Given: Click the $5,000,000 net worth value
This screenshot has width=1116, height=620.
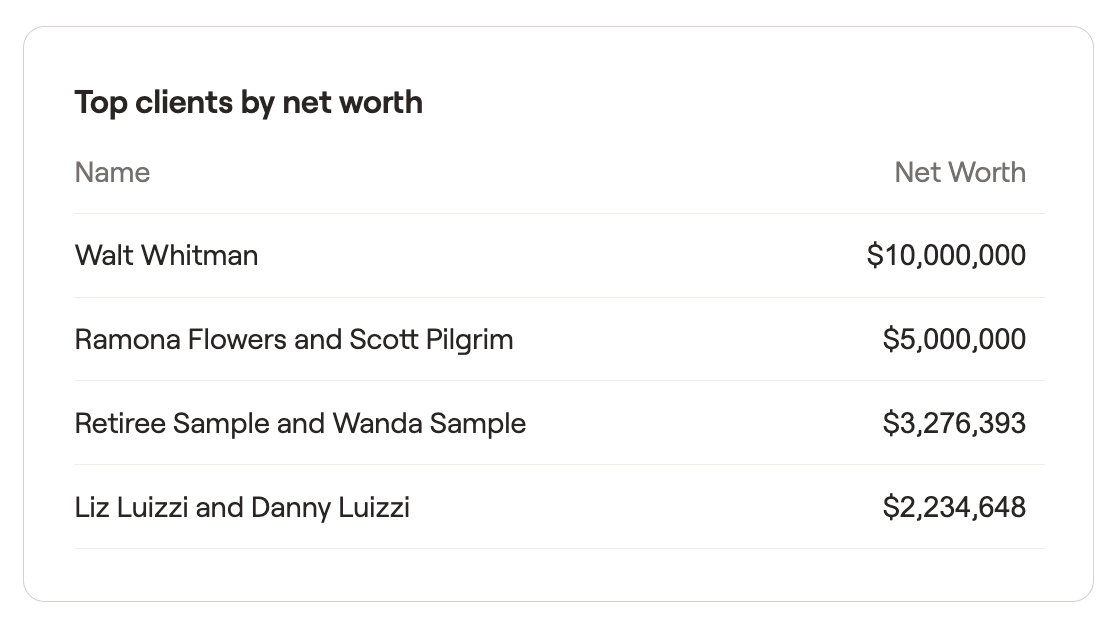Looking at the screenshot, I should tap(954, 340).
